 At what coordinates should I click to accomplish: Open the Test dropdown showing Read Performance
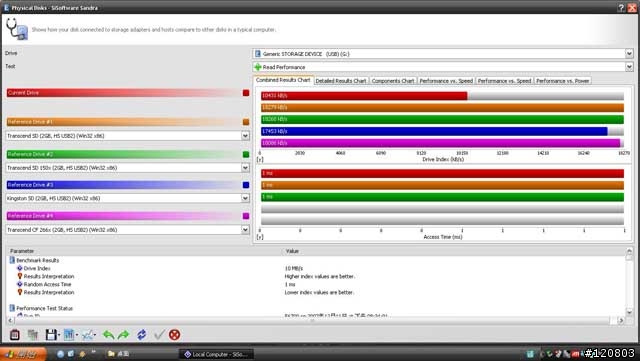(x=629, y=67)
